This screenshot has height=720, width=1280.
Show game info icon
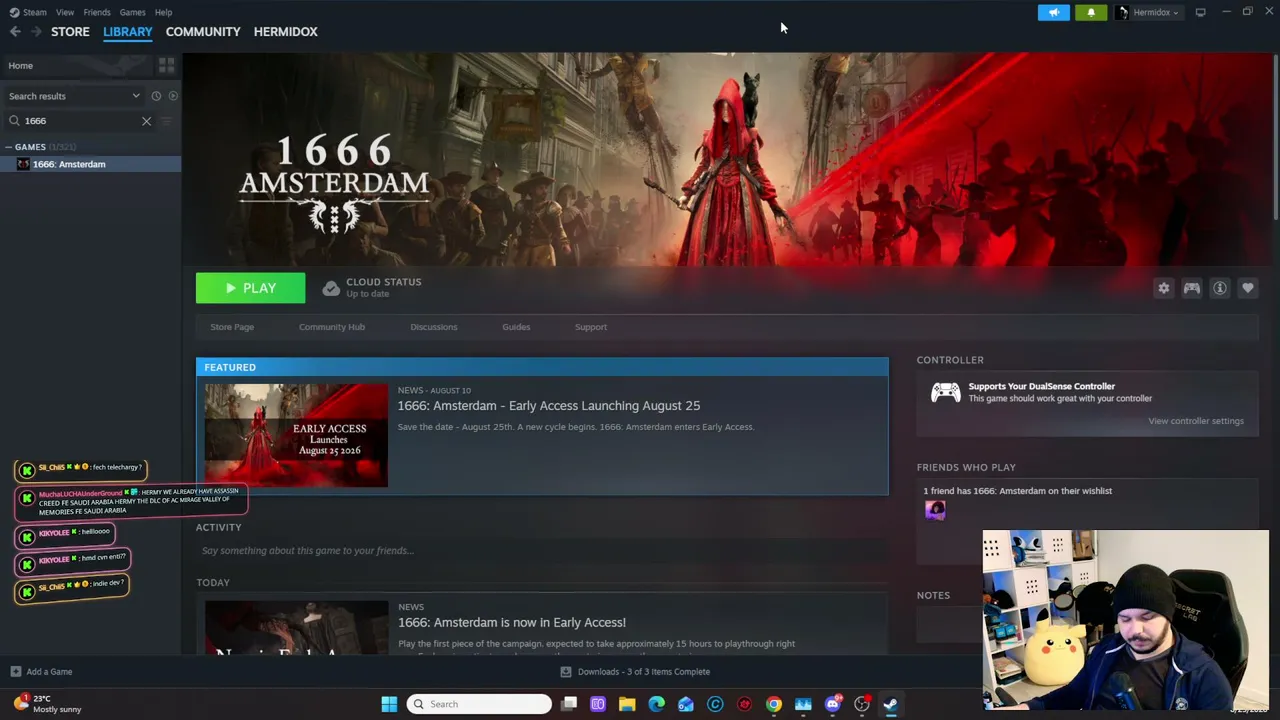tap(1220, 288)
